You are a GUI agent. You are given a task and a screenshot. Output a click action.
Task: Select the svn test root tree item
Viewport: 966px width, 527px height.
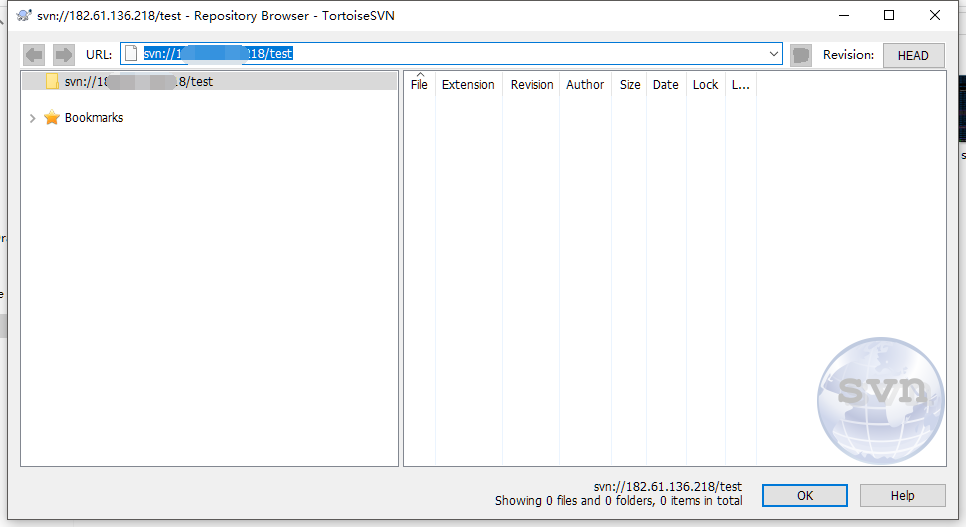pos(209,81)
